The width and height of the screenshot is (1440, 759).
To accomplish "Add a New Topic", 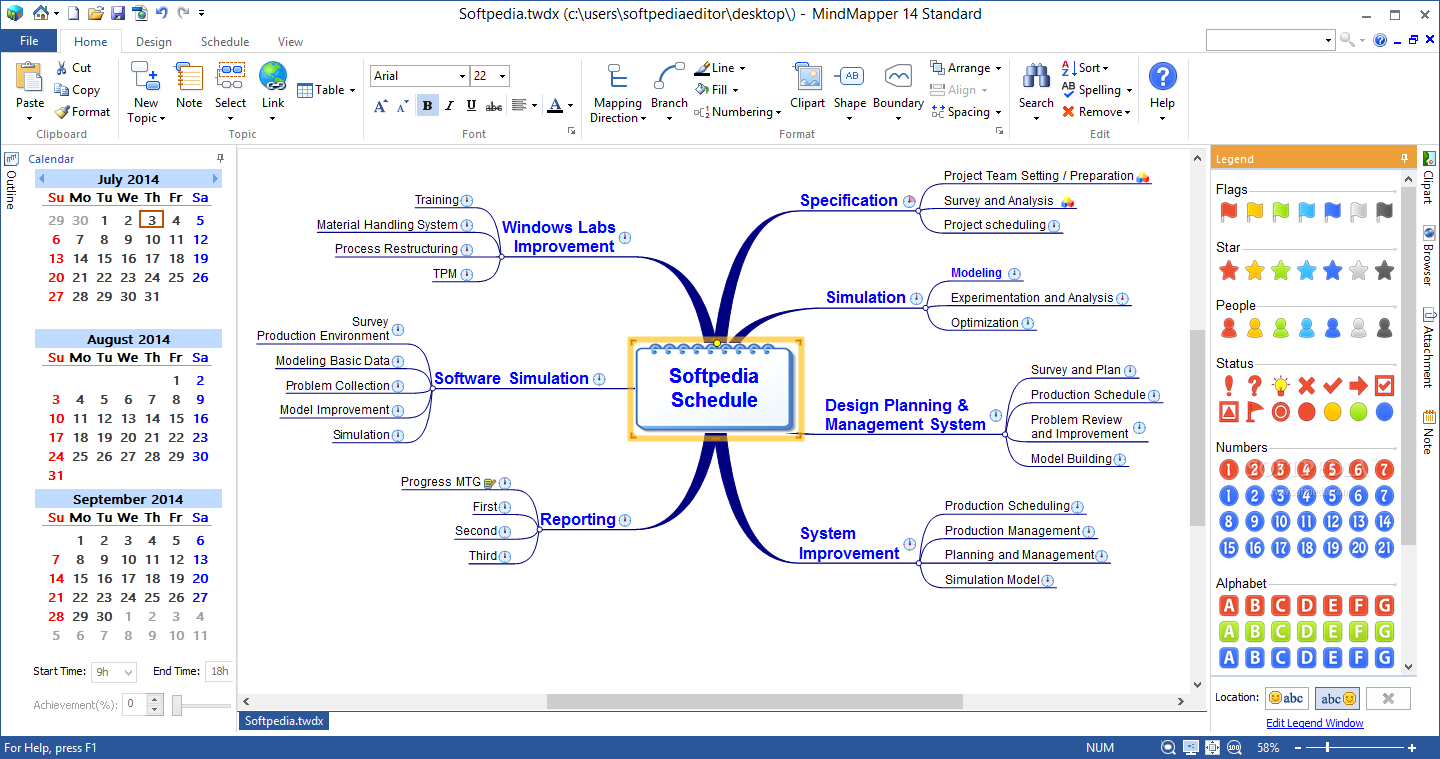I will tap(146, 92).
